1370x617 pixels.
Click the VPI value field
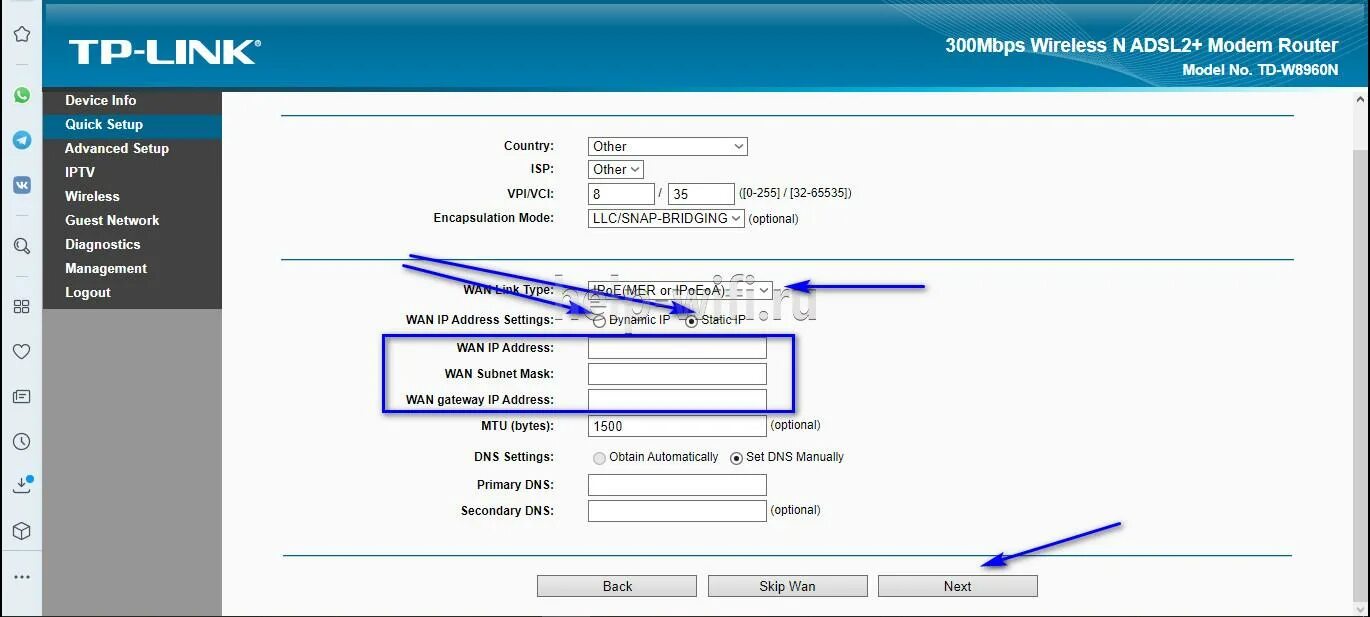tap(621, 194)
